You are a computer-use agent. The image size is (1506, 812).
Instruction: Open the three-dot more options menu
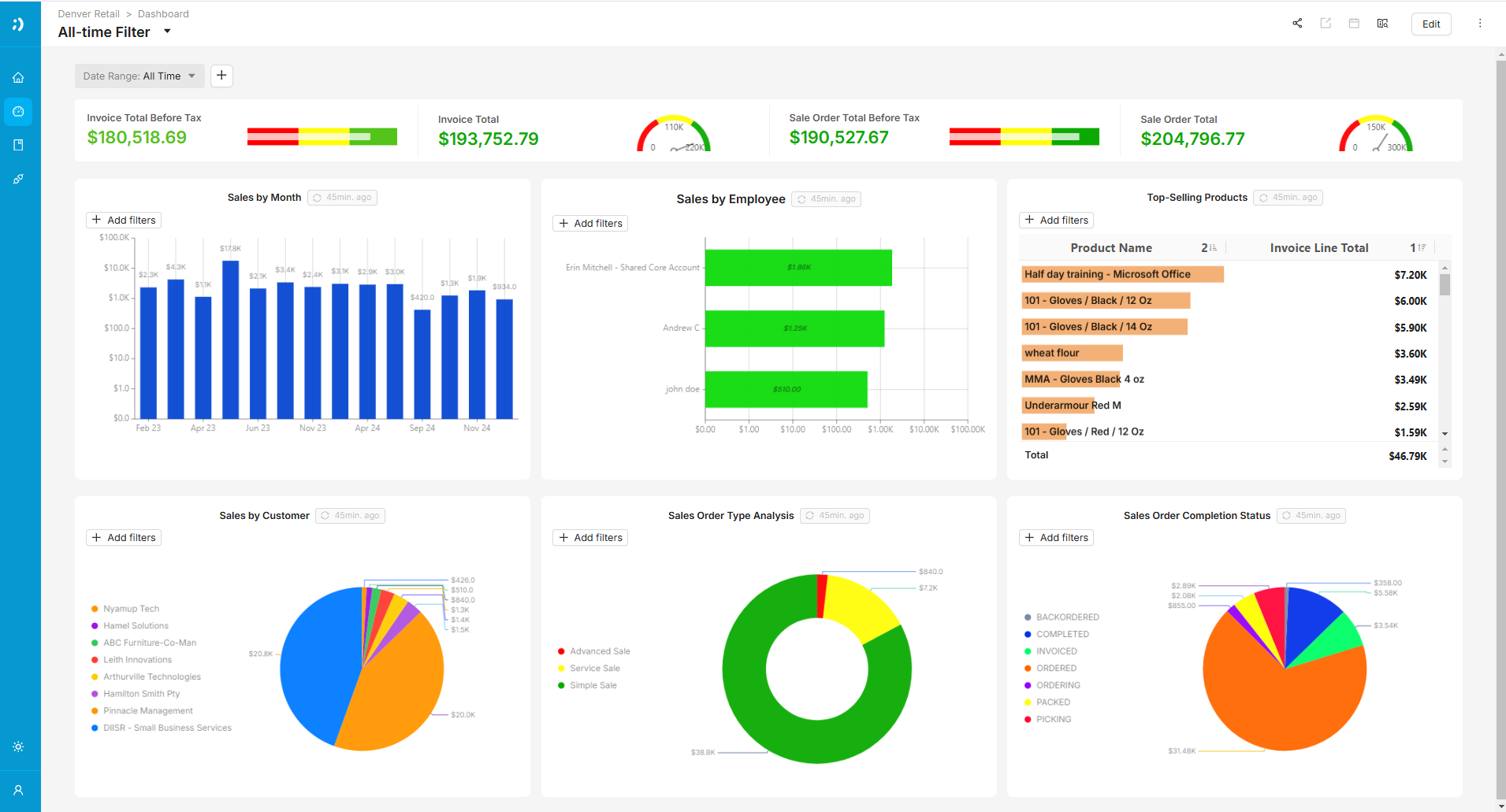[x=1480, y=24]
